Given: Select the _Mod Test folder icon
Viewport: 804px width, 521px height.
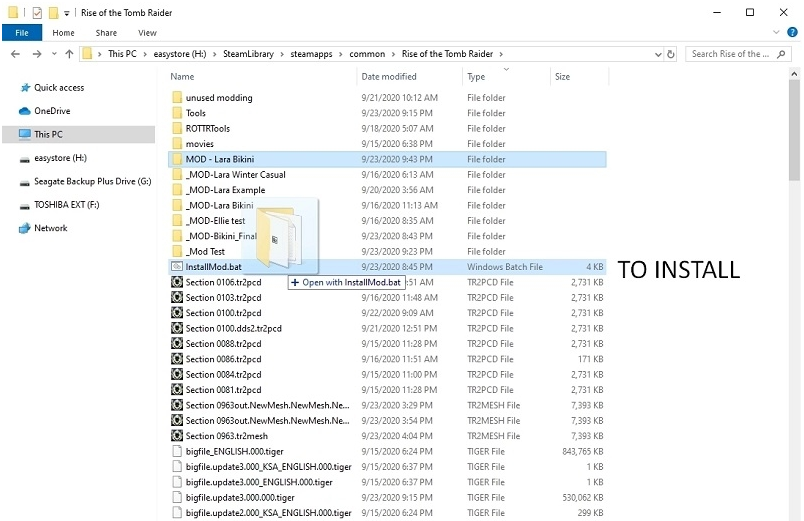Looking at the screenshot, I should 177,251.
